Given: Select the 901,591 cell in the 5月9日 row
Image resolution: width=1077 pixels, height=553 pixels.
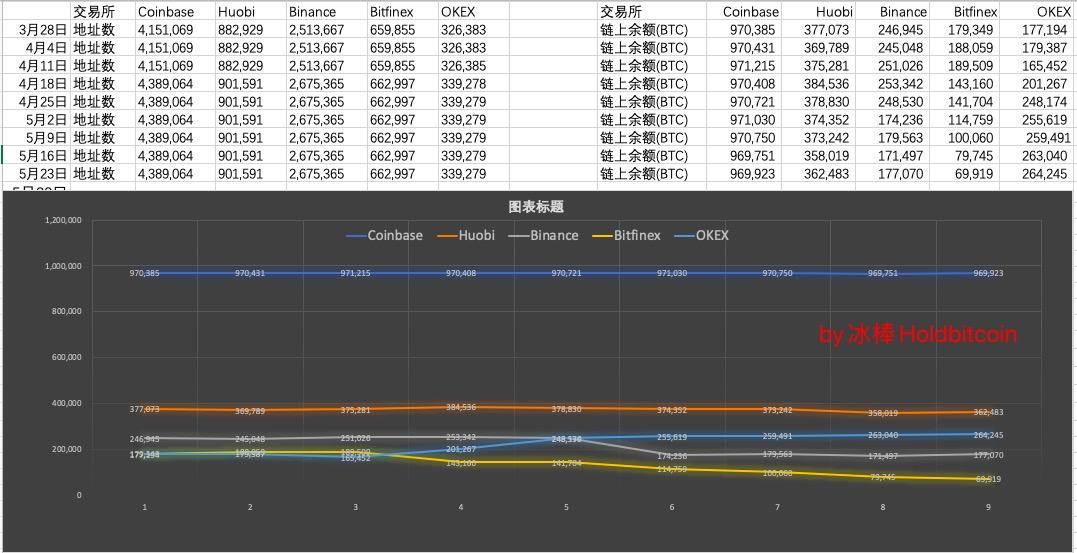Looking at the screenshot, I should (251, 137).
